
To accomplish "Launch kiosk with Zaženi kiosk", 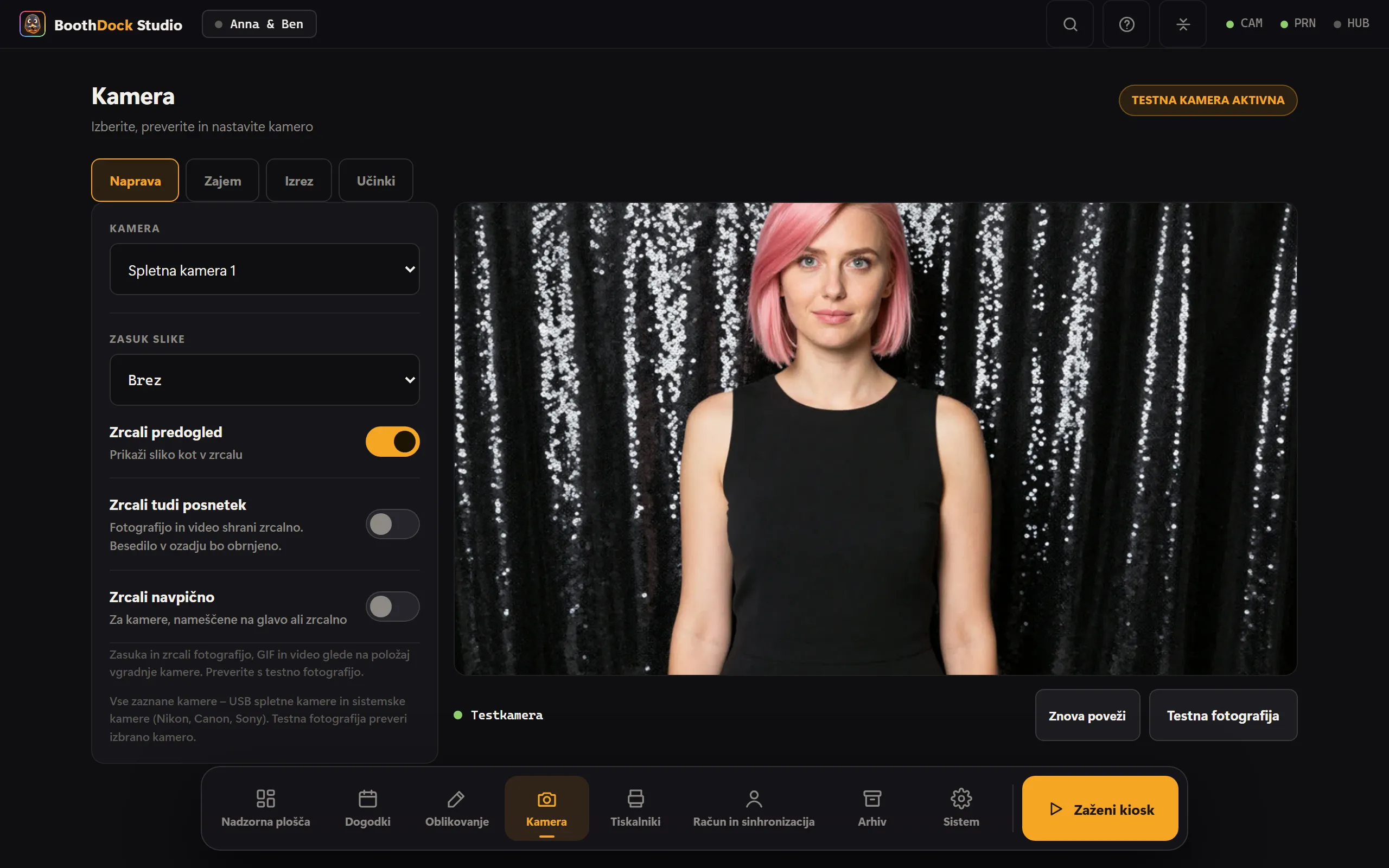I will point(1100,808).
